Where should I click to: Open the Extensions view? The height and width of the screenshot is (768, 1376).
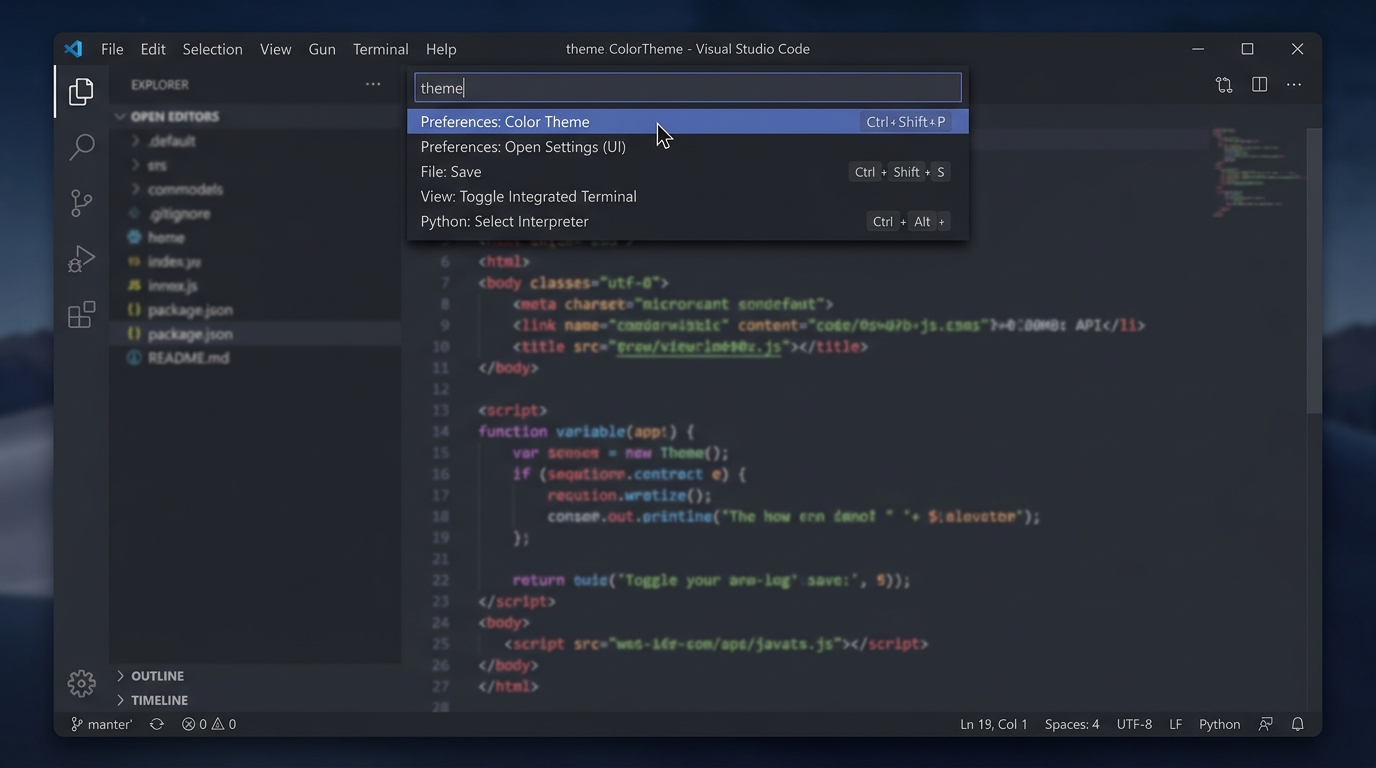[81, 315]
